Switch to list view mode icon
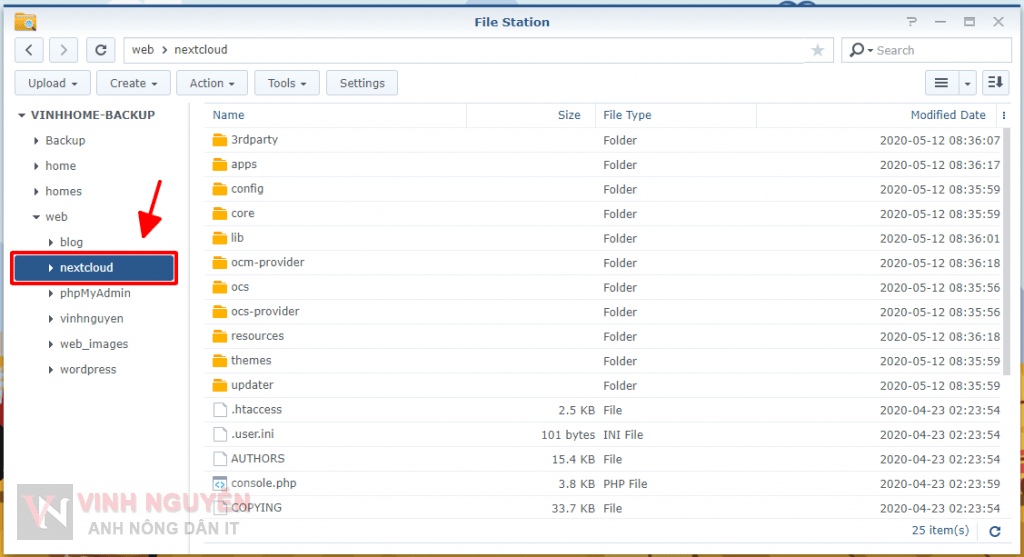1024x557 pixels. pos(941,83)
